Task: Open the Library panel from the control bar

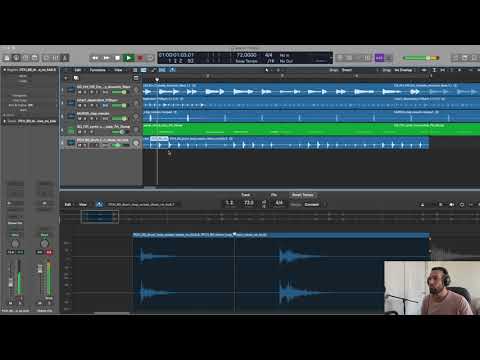Action: (x=7, y=58)
